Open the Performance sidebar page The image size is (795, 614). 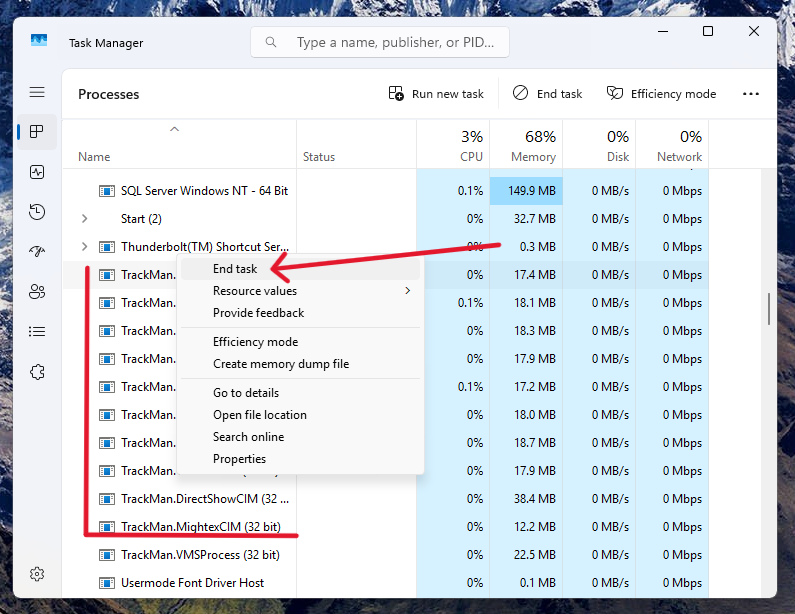pos(37,172)
